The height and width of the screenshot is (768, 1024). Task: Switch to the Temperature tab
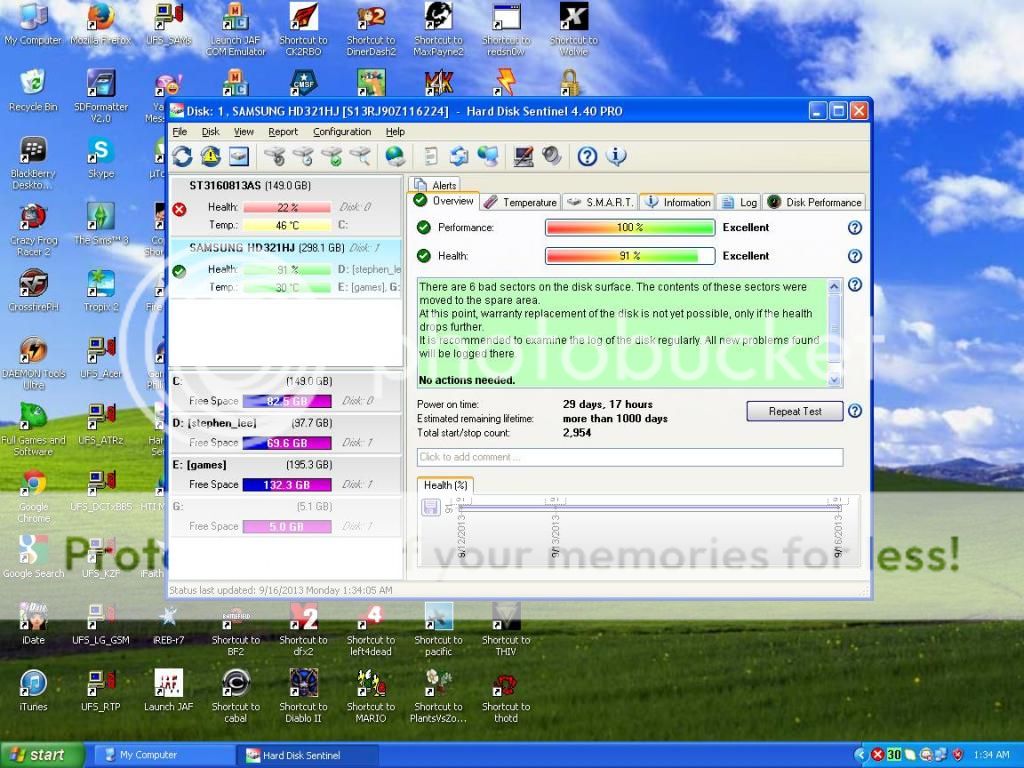click(520, 202)
